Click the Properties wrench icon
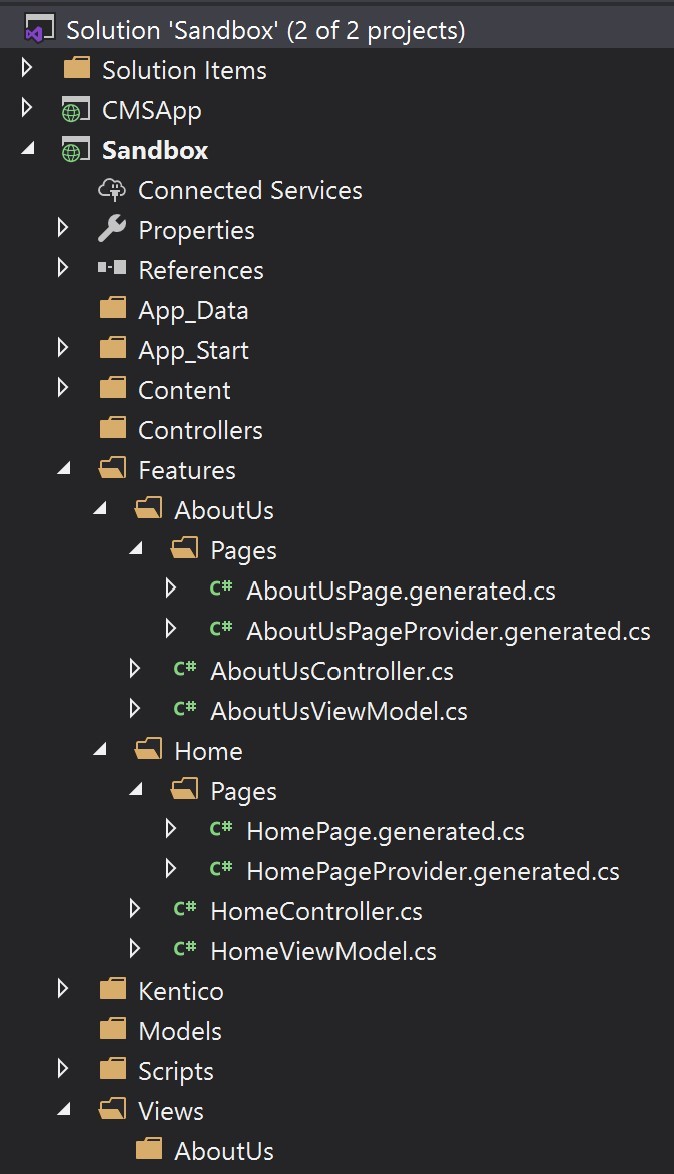Screen dimensions: 674x1174 pos(112,229)
